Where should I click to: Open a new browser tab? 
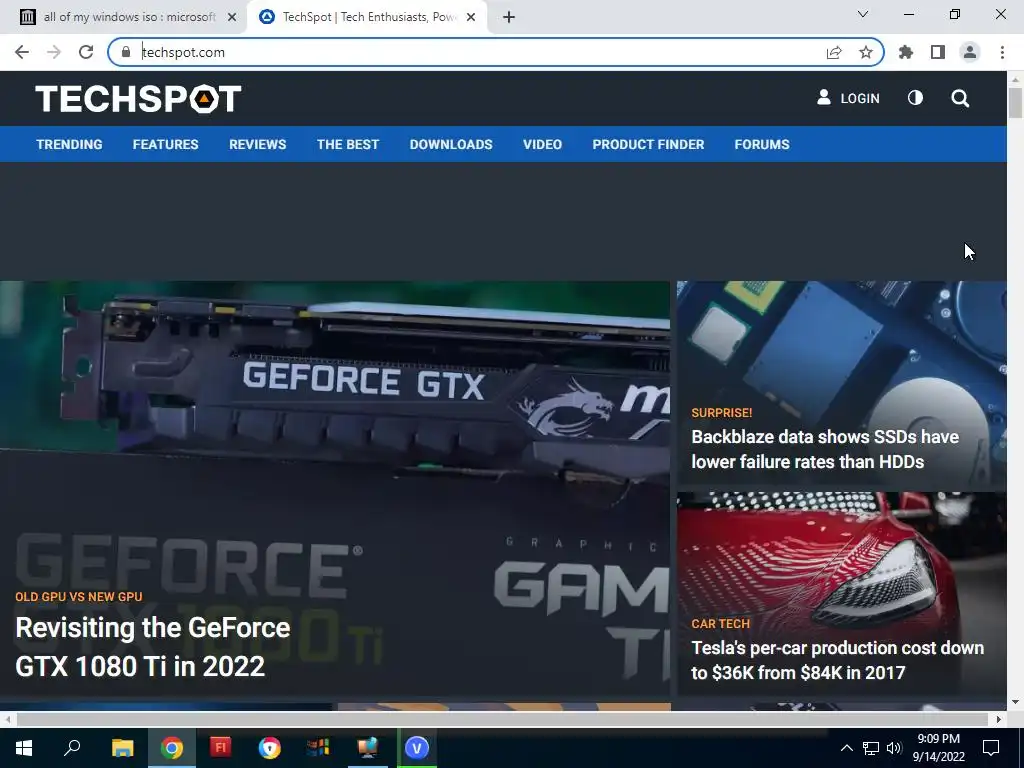pyautogui.click(x=509, y=17)
